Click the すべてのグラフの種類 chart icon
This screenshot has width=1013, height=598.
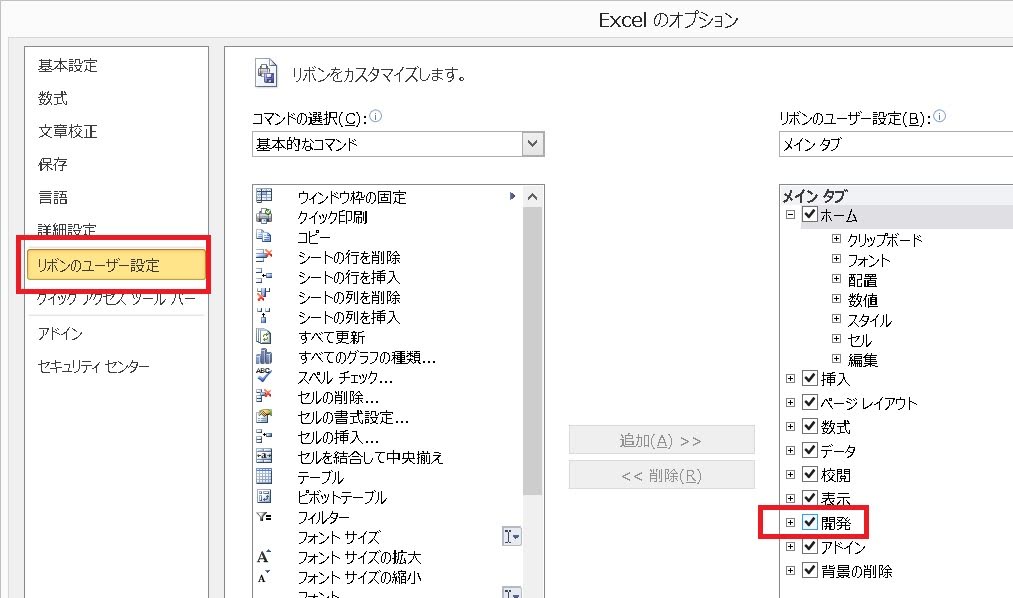[x=264, y=356]
